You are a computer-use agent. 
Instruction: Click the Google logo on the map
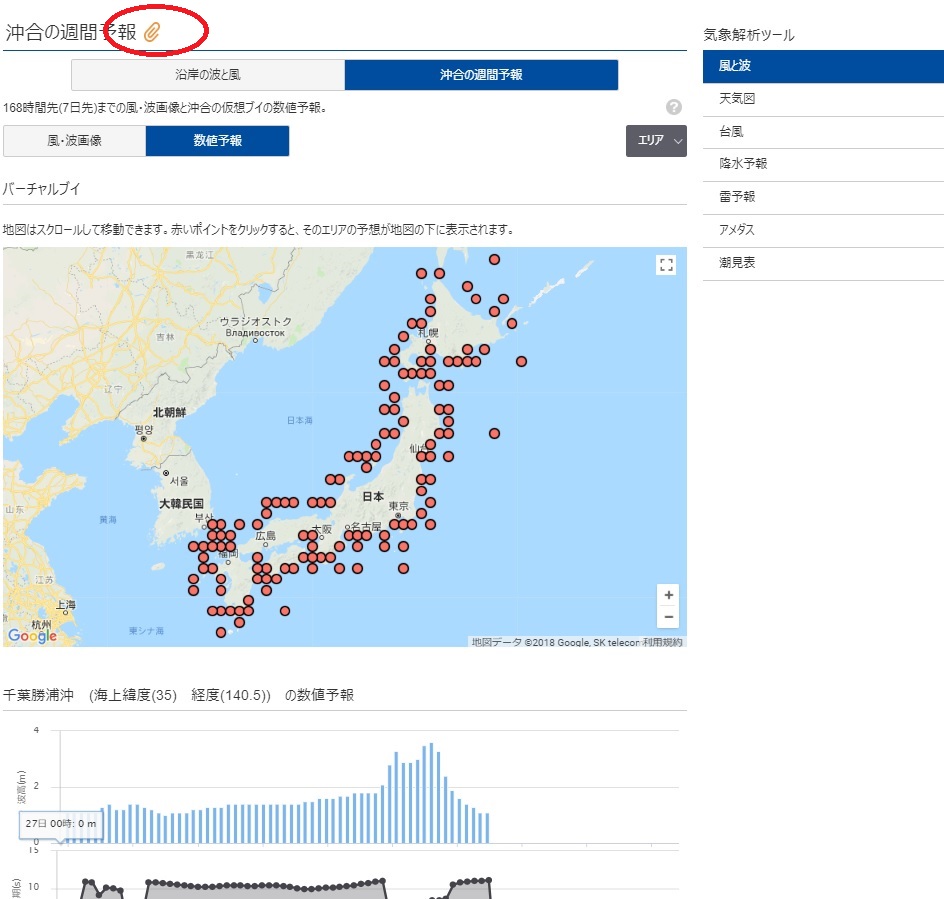pos(33,635)
